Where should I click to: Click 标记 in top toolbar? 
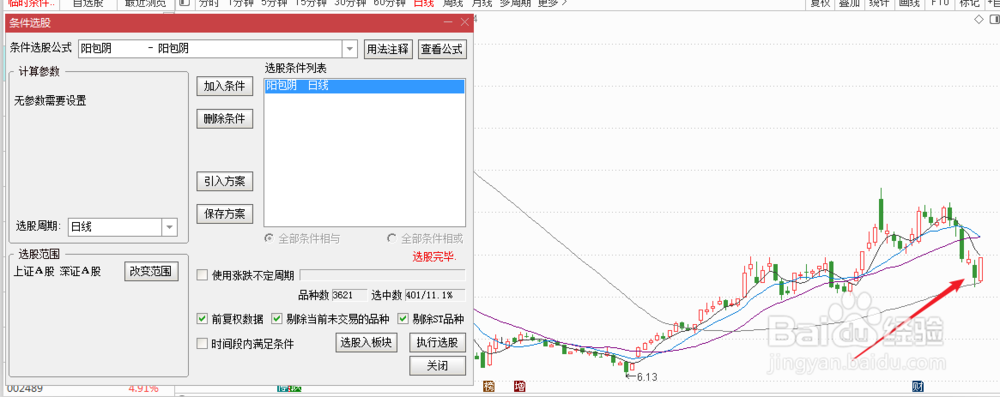tap(969, 3)
